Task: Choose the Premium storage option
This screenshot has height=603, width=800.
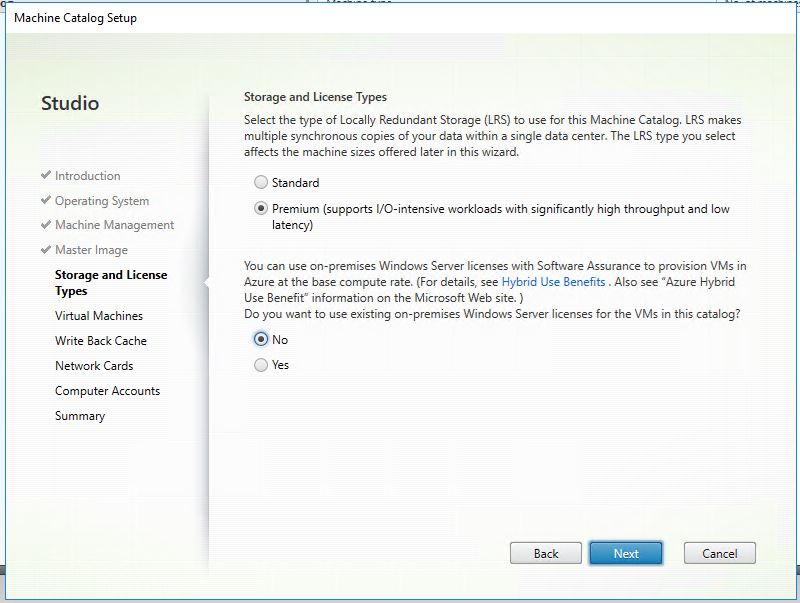Action: 261,209
